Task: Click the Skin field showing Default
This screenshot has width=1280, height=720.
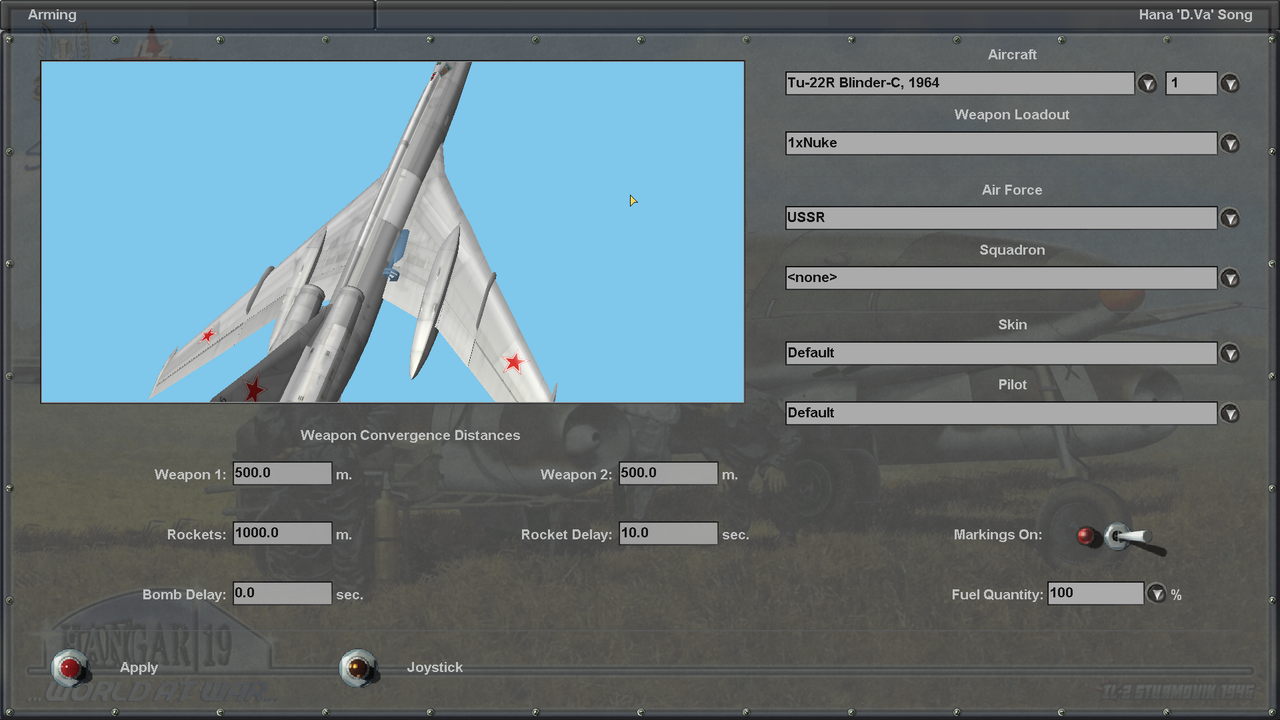Action: pos(1001,353)
